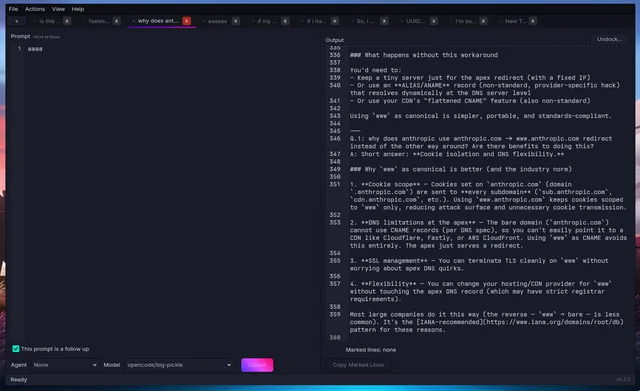Click the Undock... button in Output panel
640x391 pixels.
(609, 39)
